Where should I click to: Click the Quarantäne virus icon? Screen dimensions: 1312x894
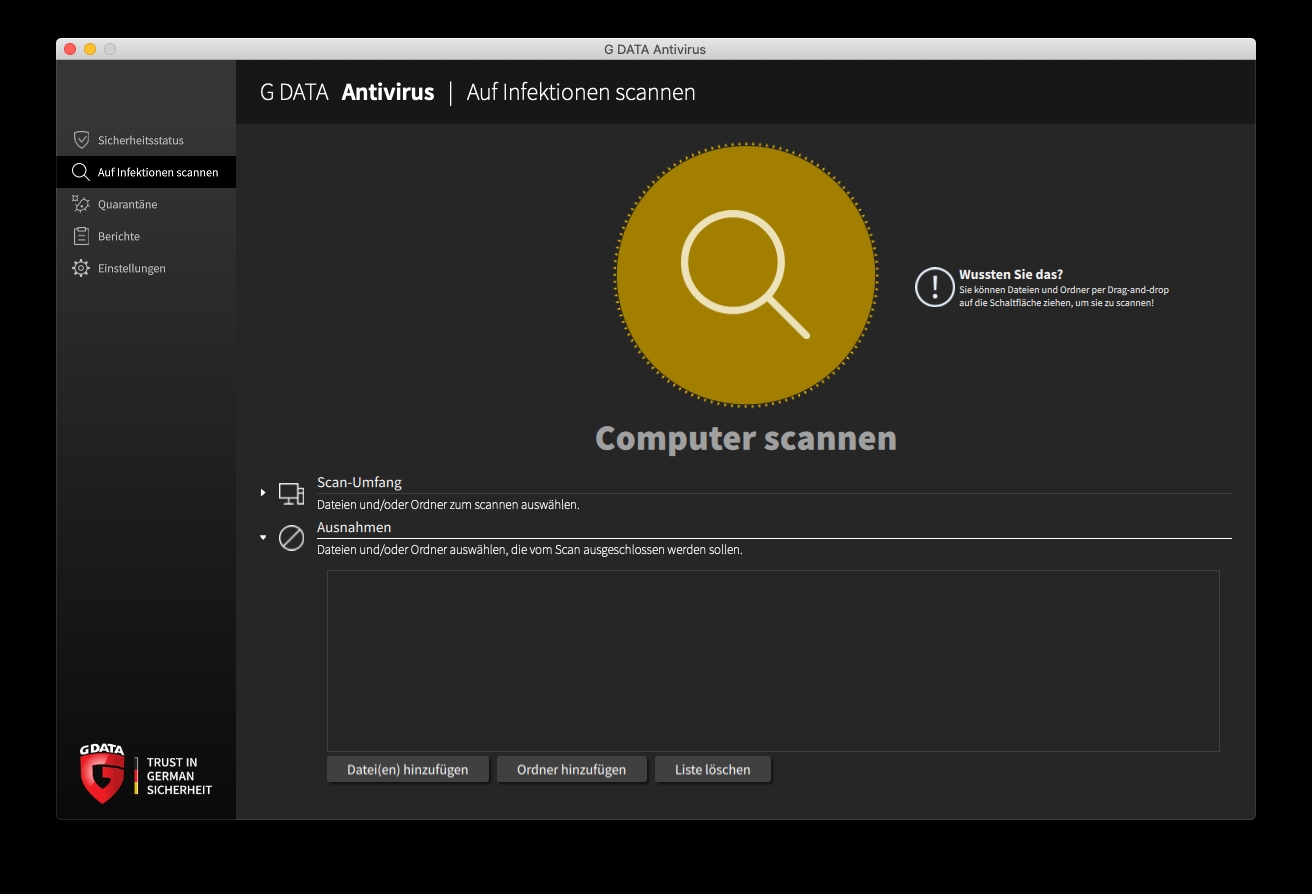point(81,204)
